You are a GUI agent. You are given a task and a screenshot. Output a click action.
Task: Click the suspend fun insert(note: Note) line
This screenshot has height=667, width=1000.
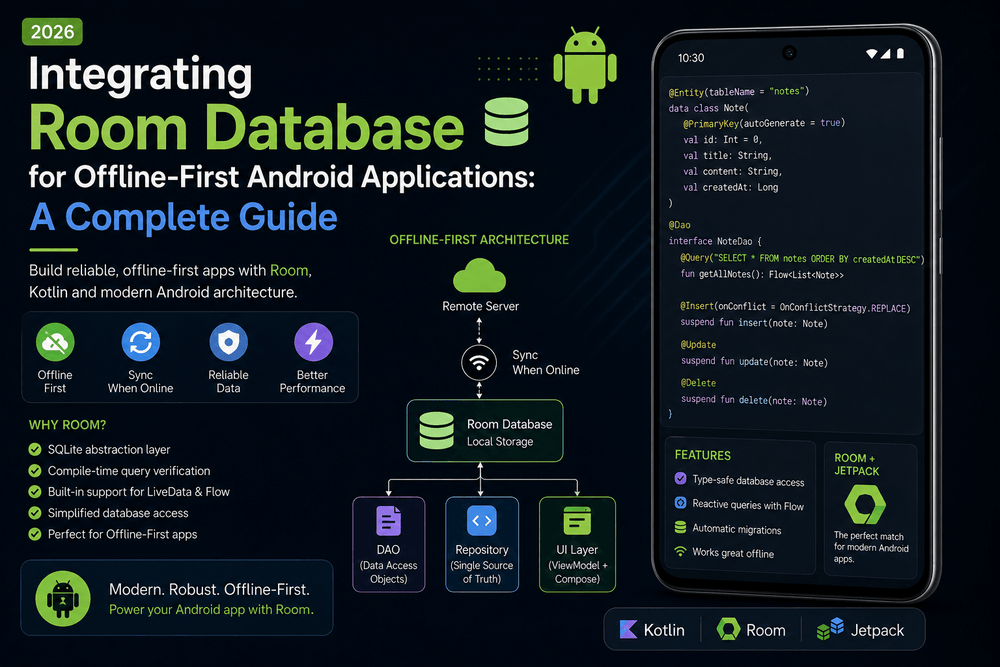click(x=754, y=323)
